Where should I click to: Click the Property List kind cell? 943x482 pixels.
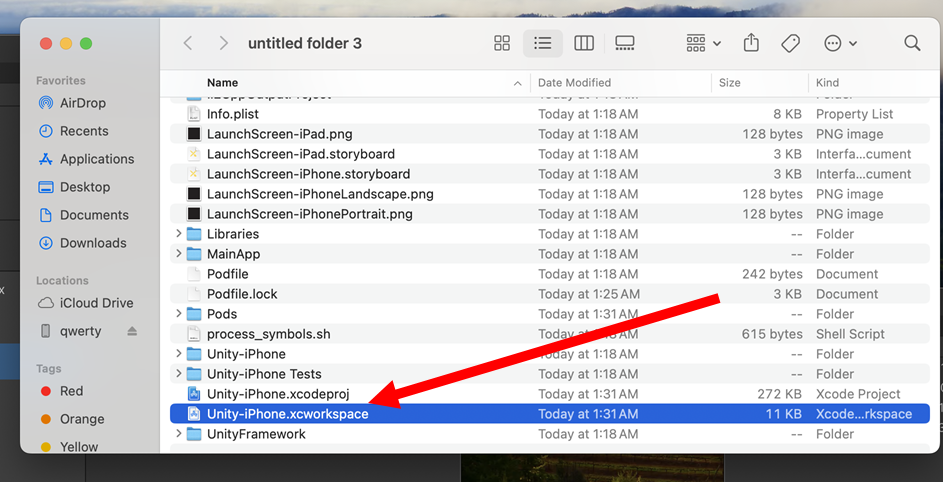tap(855, 114)
